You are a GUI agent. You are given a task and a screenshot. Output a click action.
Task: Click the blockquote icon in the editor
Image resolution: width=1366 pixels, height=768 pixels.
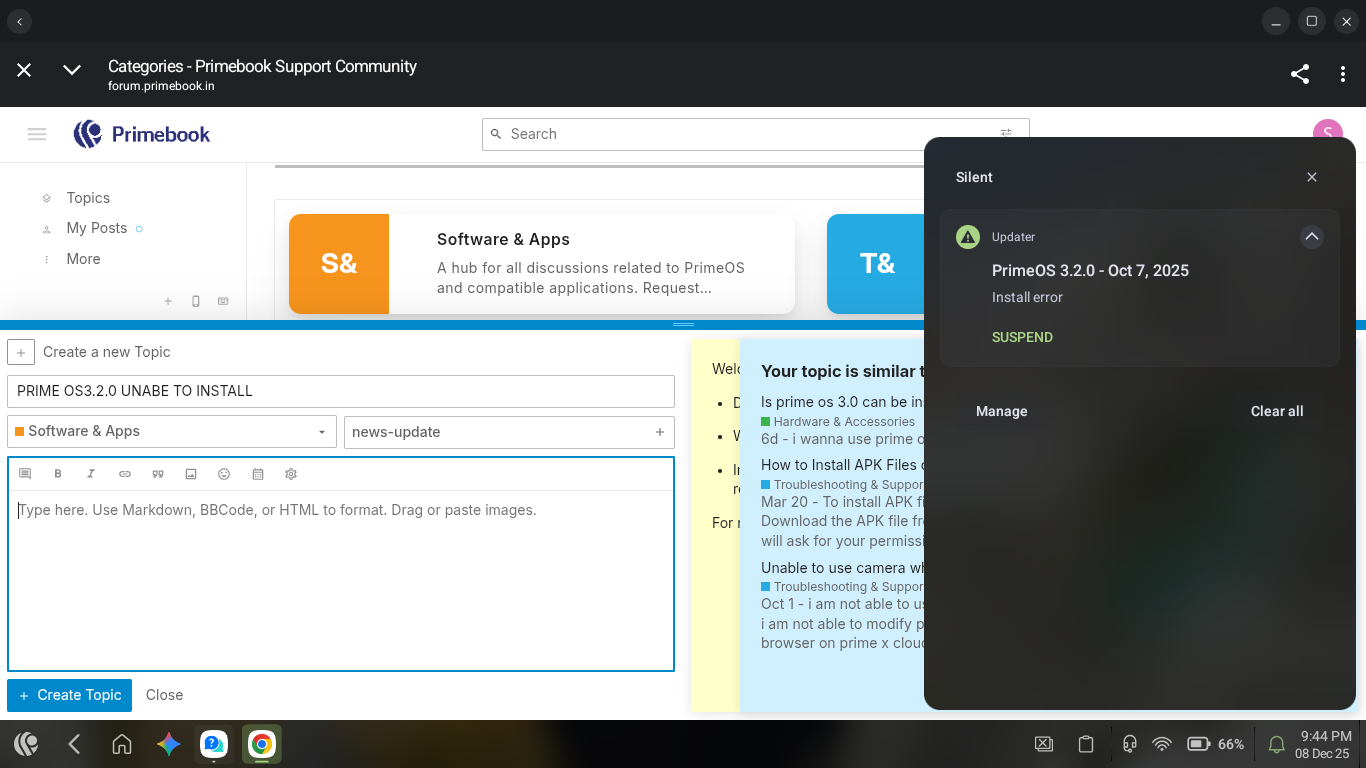(158, 474)
